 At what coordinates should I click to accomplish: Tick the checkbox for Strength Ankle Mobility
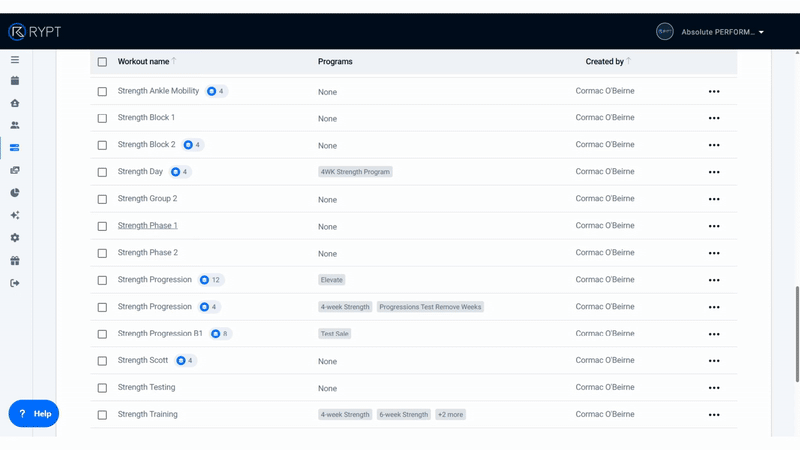102,92
